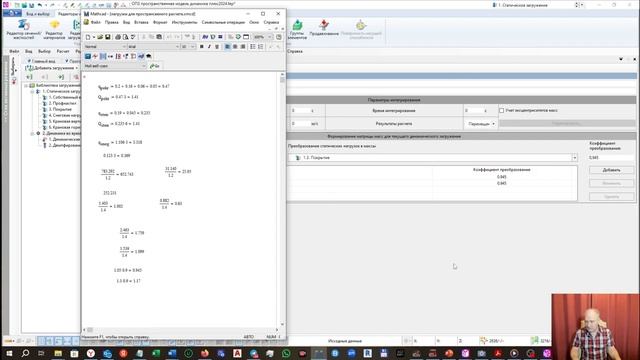Create a new Mathcad worksheet

[88, 37]
